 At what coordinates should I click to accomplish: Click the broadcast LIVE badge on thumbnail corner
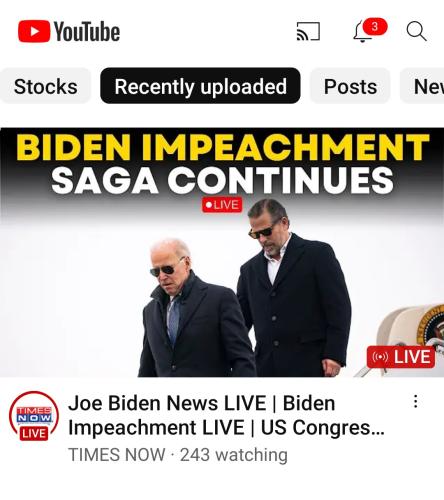click(x=401, y=357)
